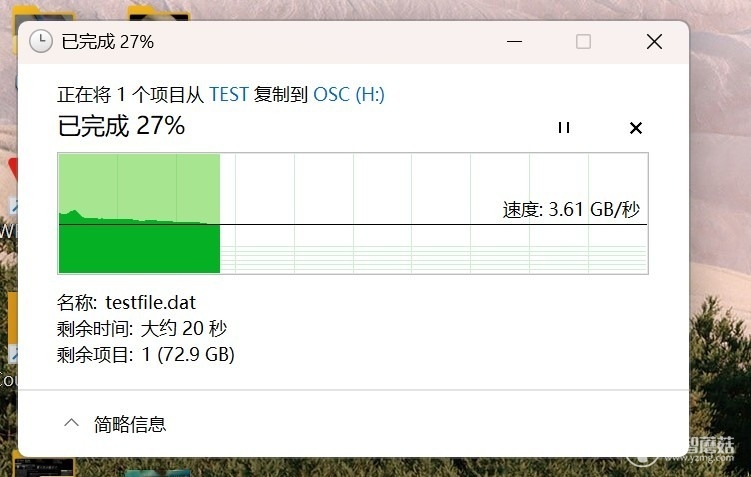
Task: Collapse details with the chevron arrow
Action: point(71,423)
